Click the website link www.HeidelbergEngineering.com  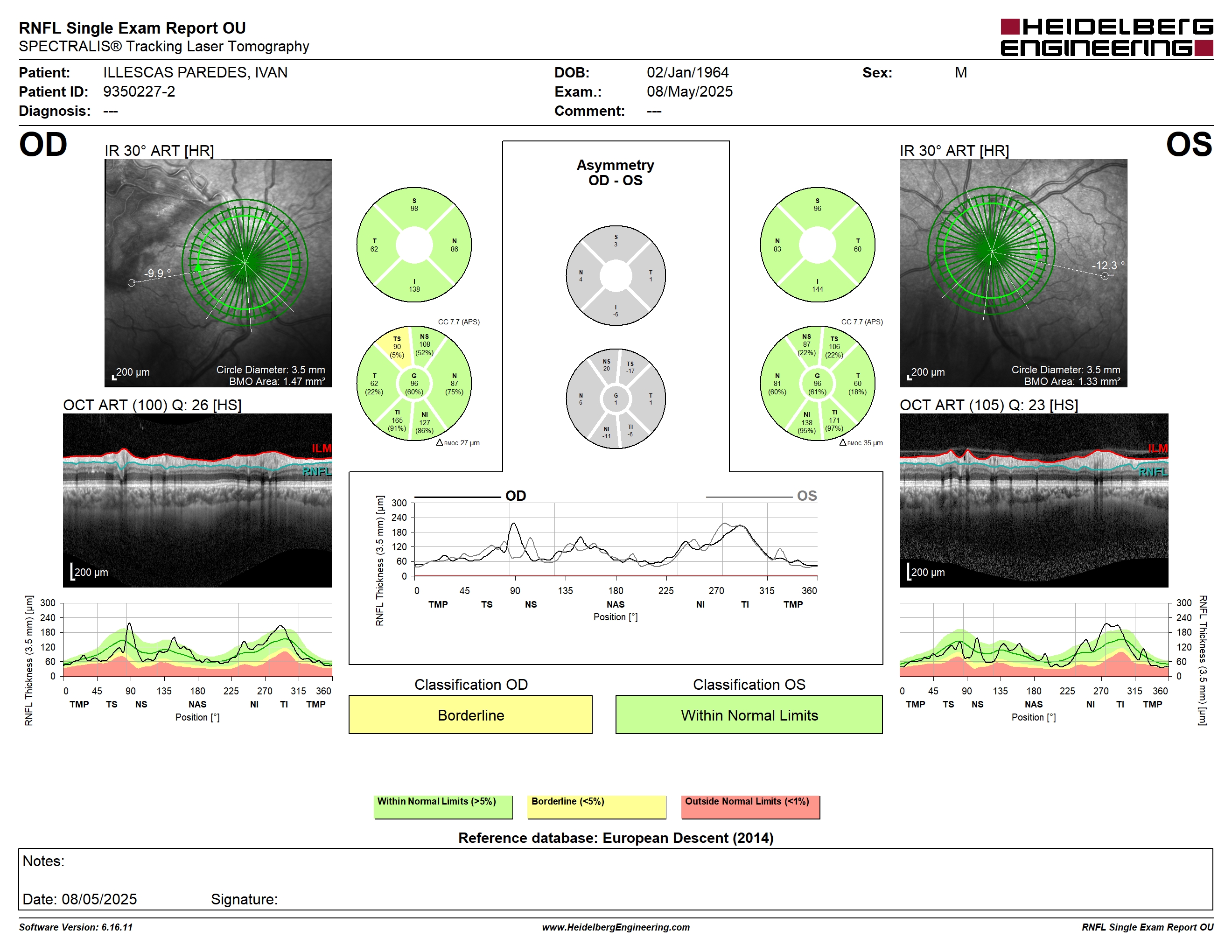pos(616,927)
